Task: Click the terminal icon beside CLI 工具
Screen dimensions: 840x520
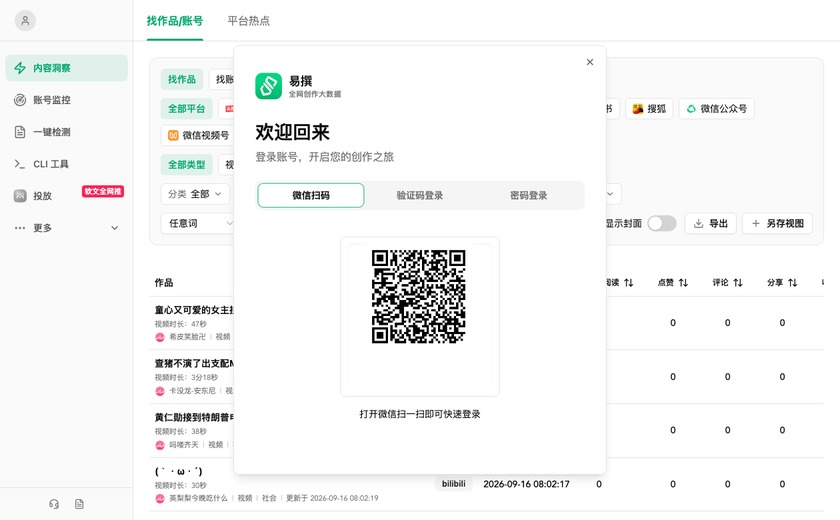Action: (x=20, y=164)
